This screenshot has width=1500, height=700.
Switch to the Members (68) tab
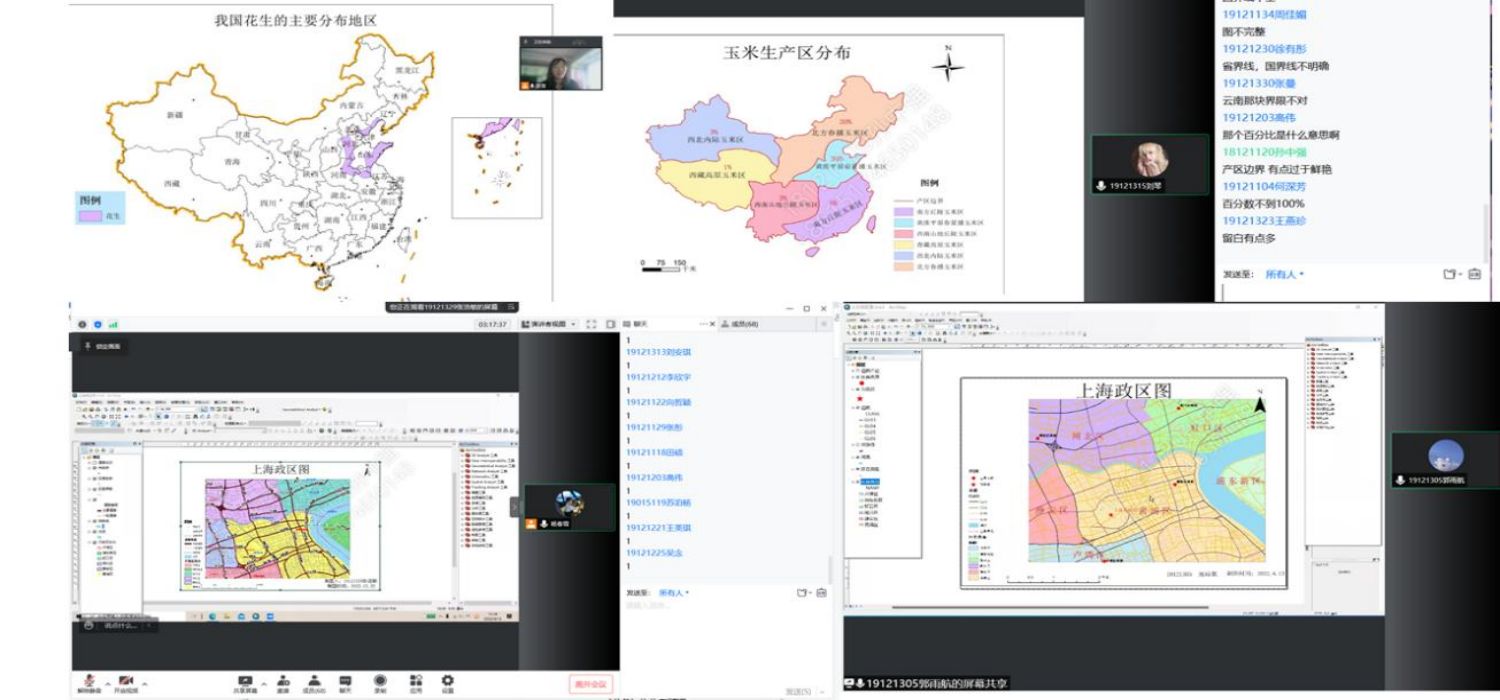tap(744, 324)
